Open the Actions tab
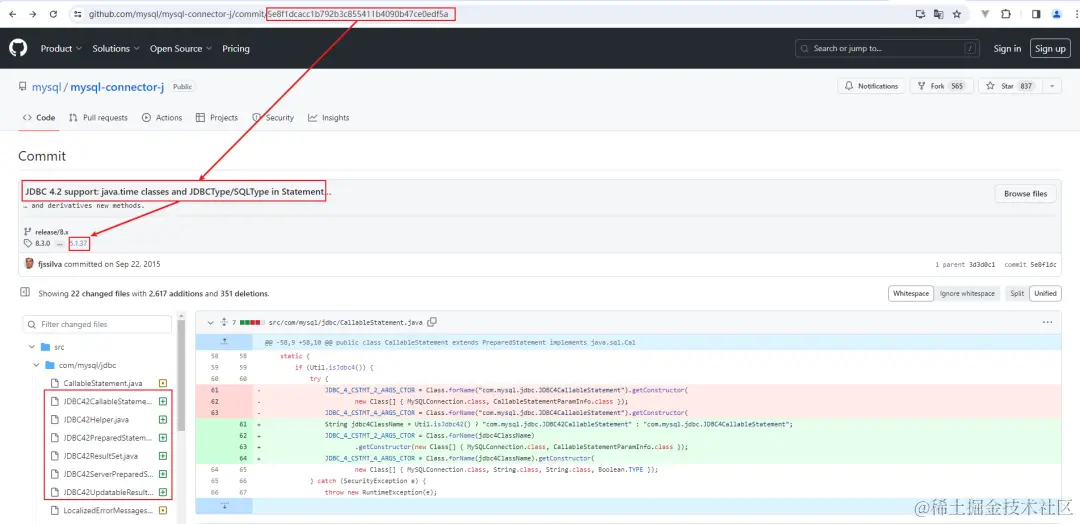Viewport: 1080px width, 524px height. click(162, 118)
